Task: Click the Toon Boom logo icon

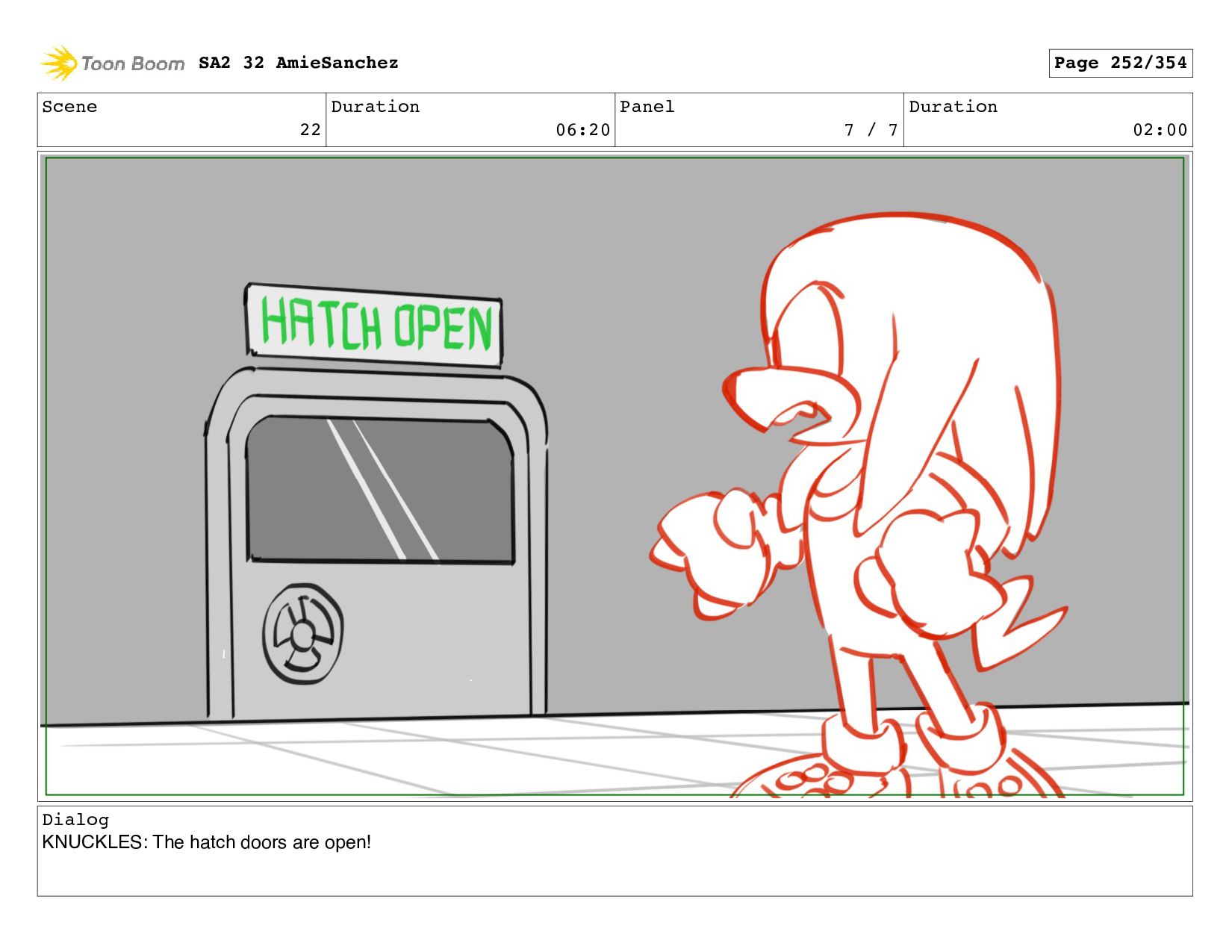Action: coord(58,63)
